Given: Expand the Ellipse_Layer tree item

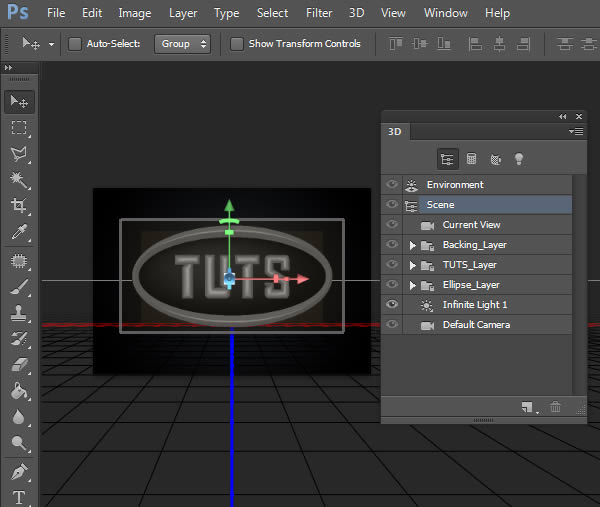Looking at the screenshot, I should (x=412, y=285).
